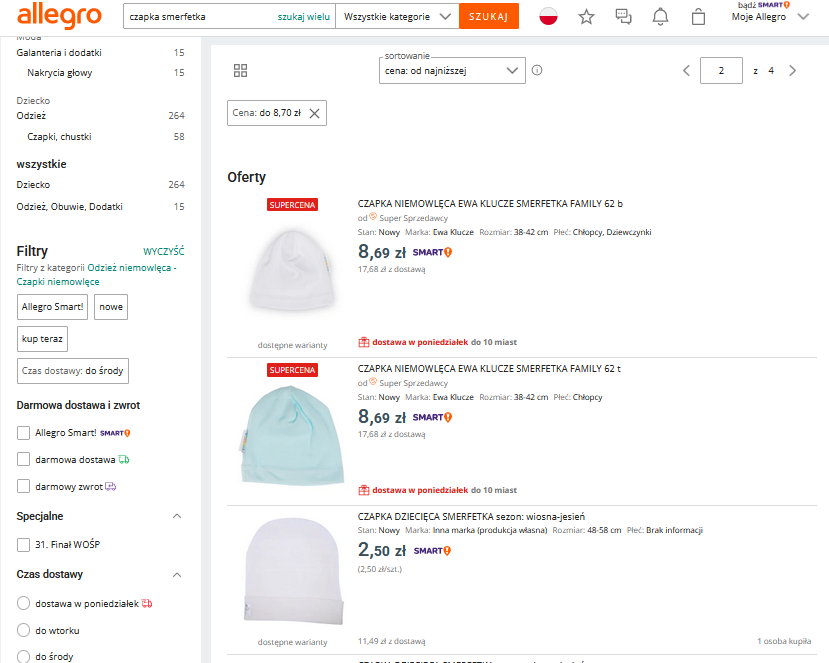Open Wszystkie kategorie dropdown
Screen dimensions: 829x663
click(x=397, y=16)
